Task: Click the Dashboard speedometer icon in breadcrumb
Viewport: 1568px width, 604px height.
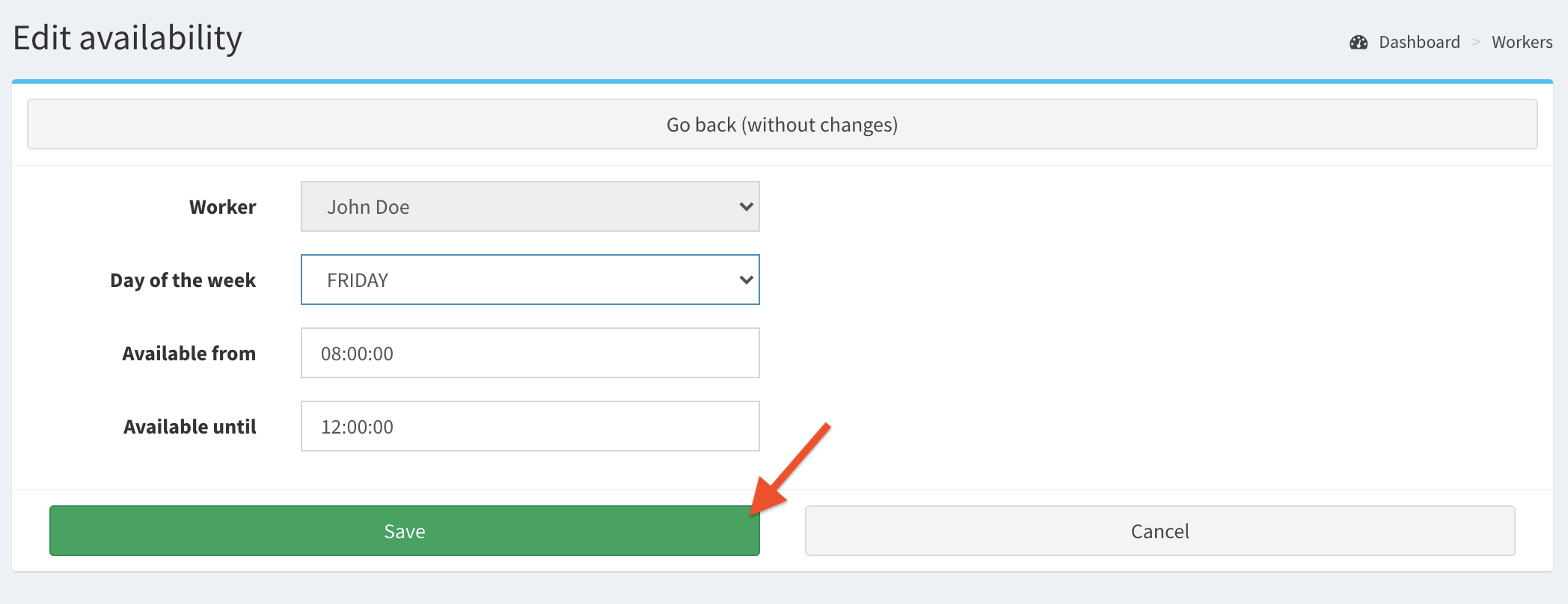Action: point(1359,43)
